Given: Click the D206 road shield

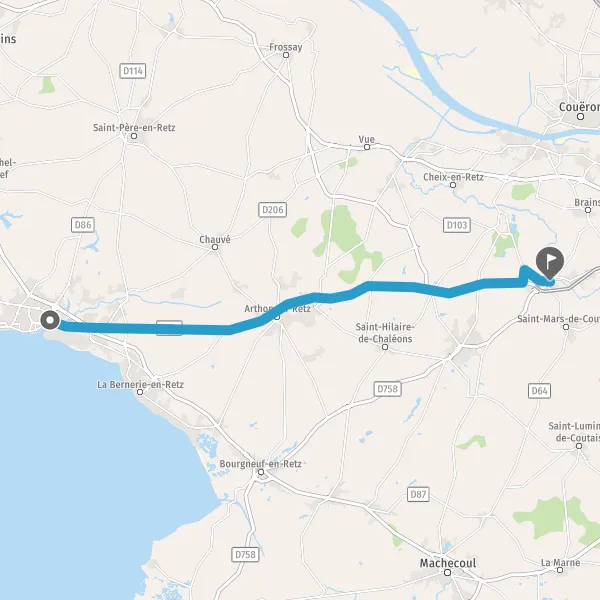Looking at the screenshot, I should [272, 210].
